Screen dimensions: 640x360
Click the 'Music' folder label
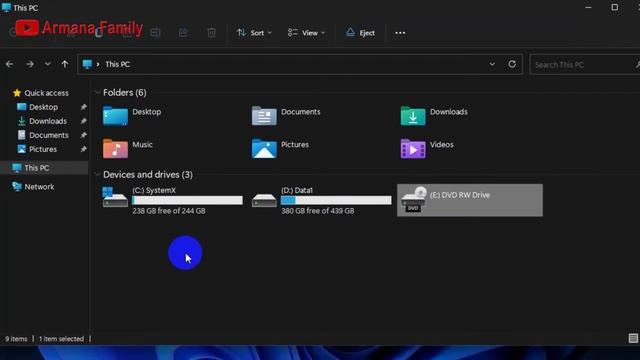tap(142, 144)
